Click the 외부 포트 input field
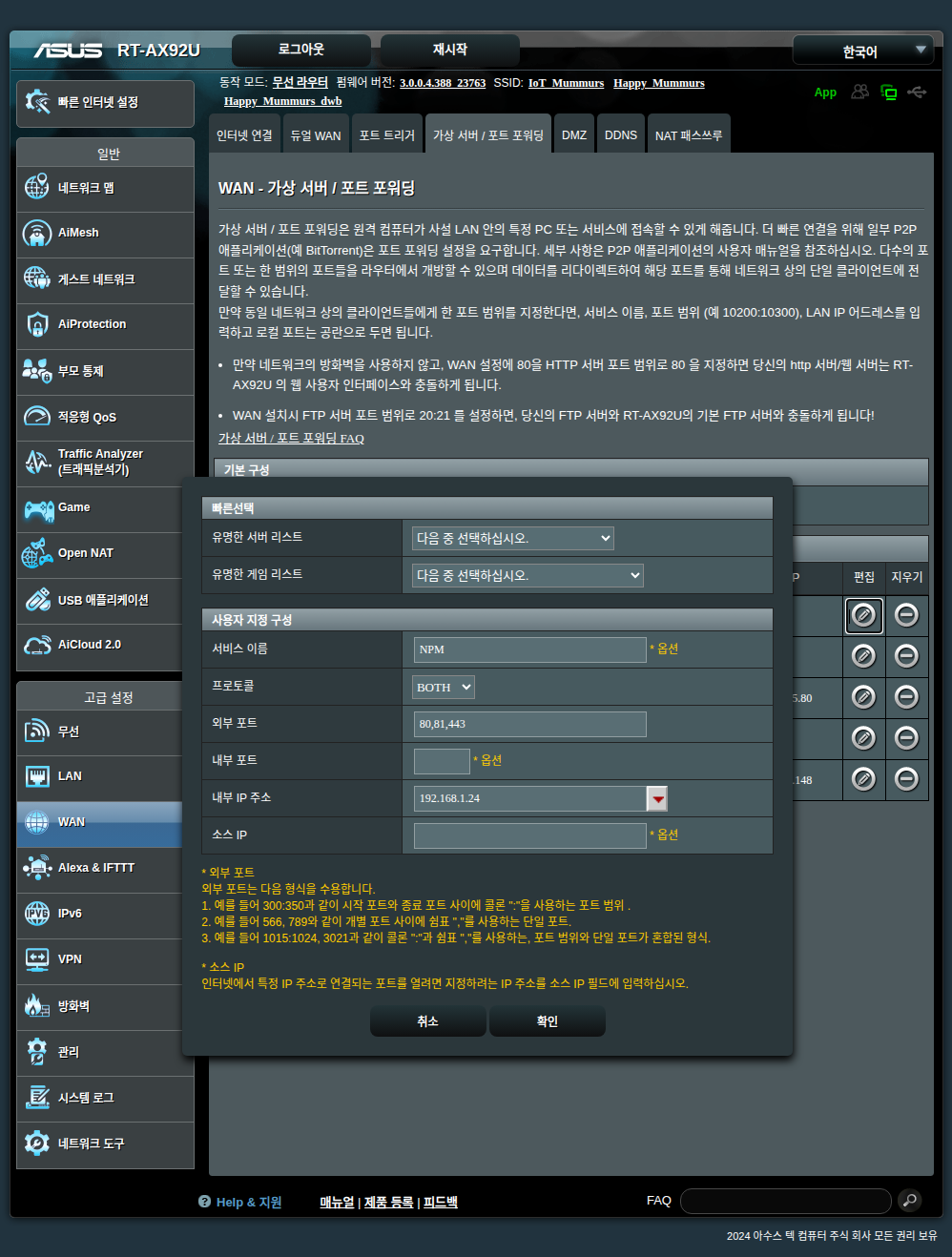 [529, 724]
